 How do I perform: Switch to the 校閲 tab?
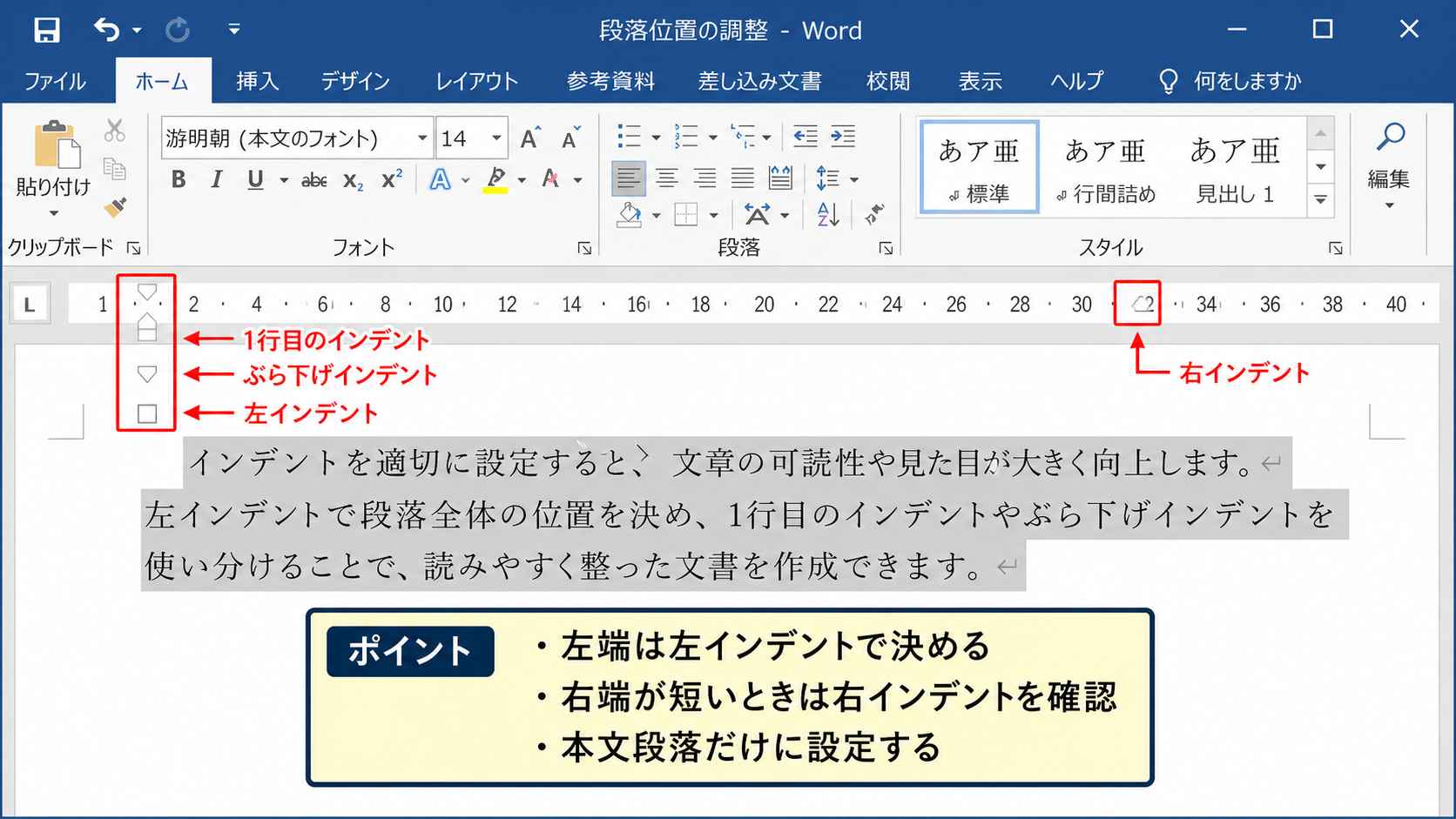[x=888, y=81]
